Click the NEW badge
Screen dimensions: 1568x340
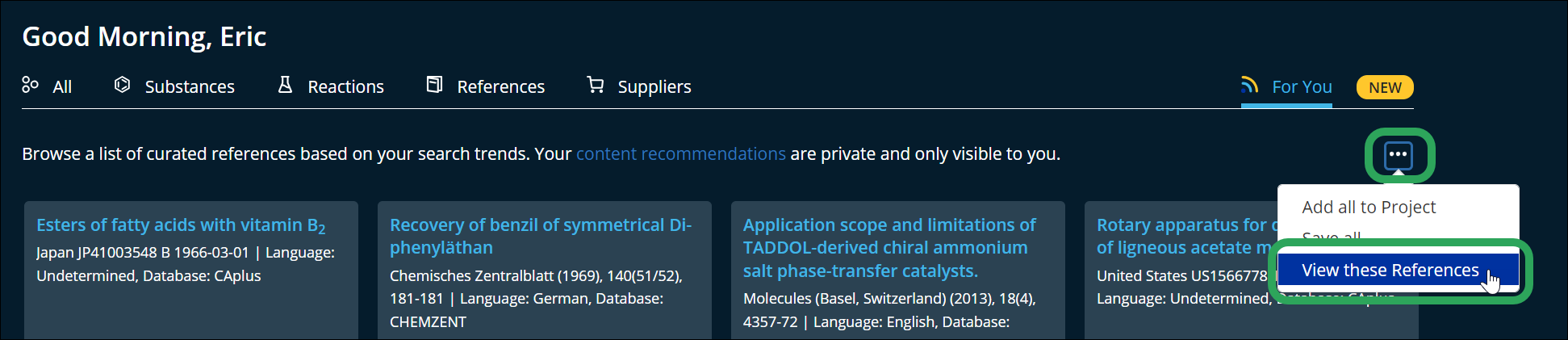coord(1385,87)
